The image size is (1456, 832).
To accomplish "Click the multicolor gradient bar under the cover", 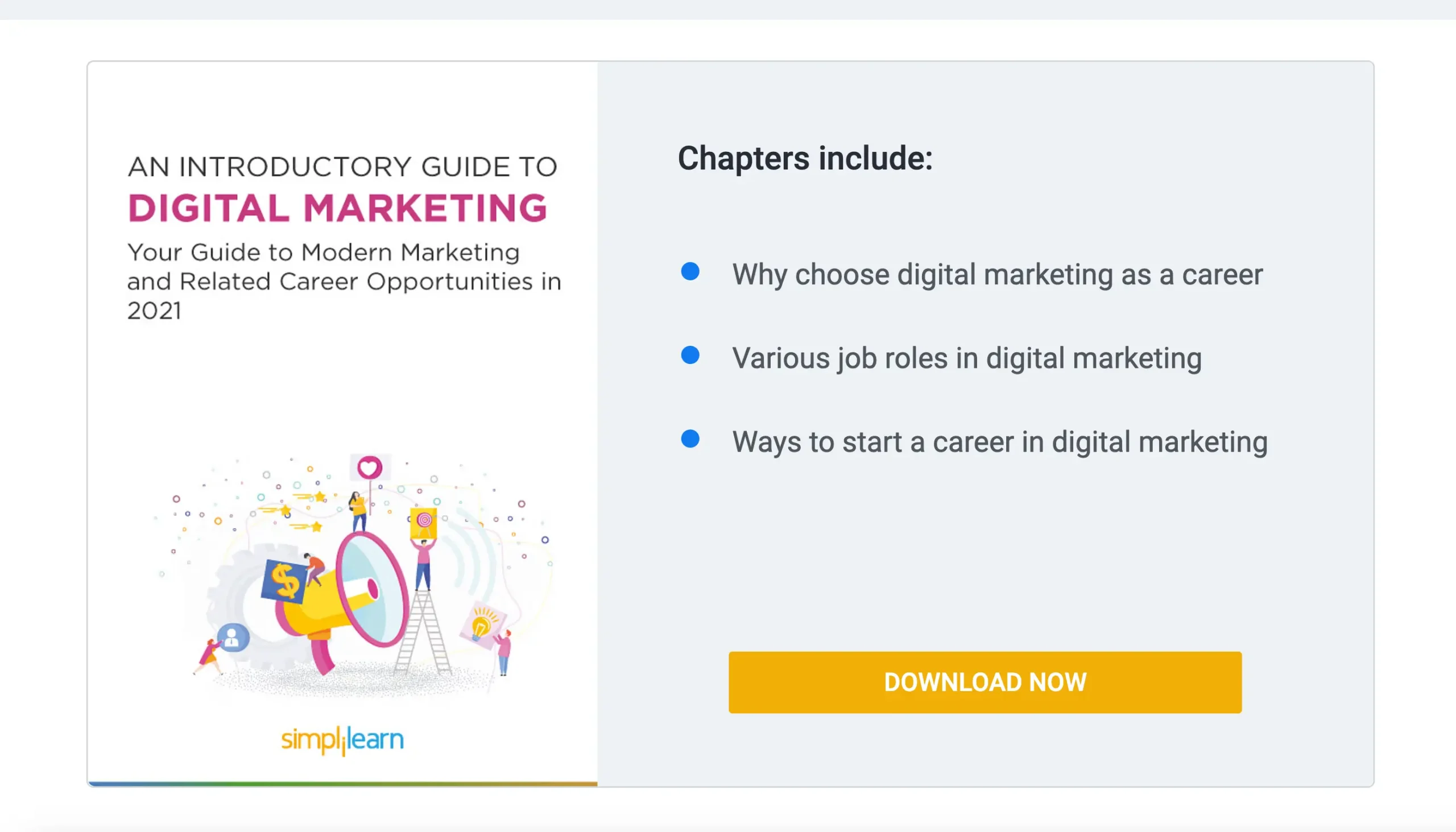I will (x=343, y=784).
